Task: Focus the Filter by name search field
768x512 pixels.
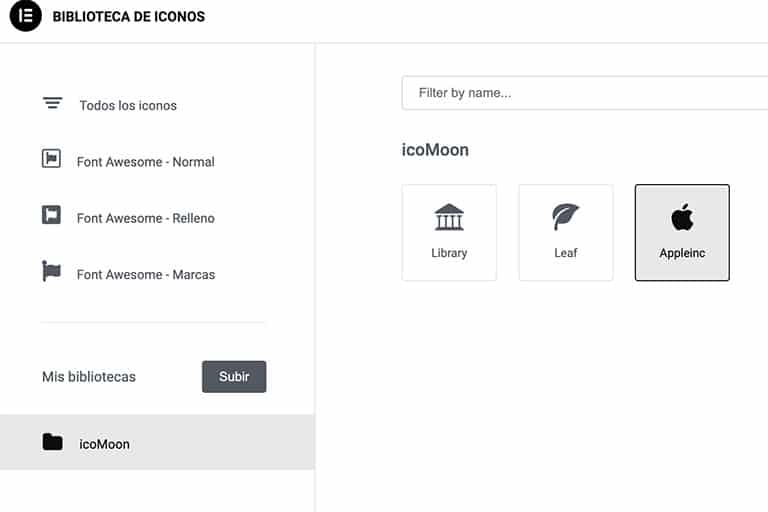Action: [585, 93]
